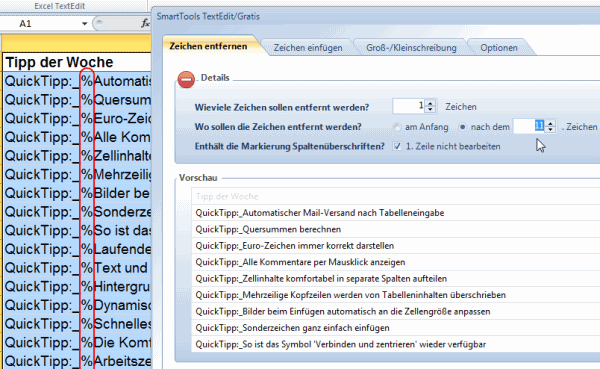Select the Excel cell starting 'QuickTipp:_%Text und'
Screen dimensions: 600x369
77,268
